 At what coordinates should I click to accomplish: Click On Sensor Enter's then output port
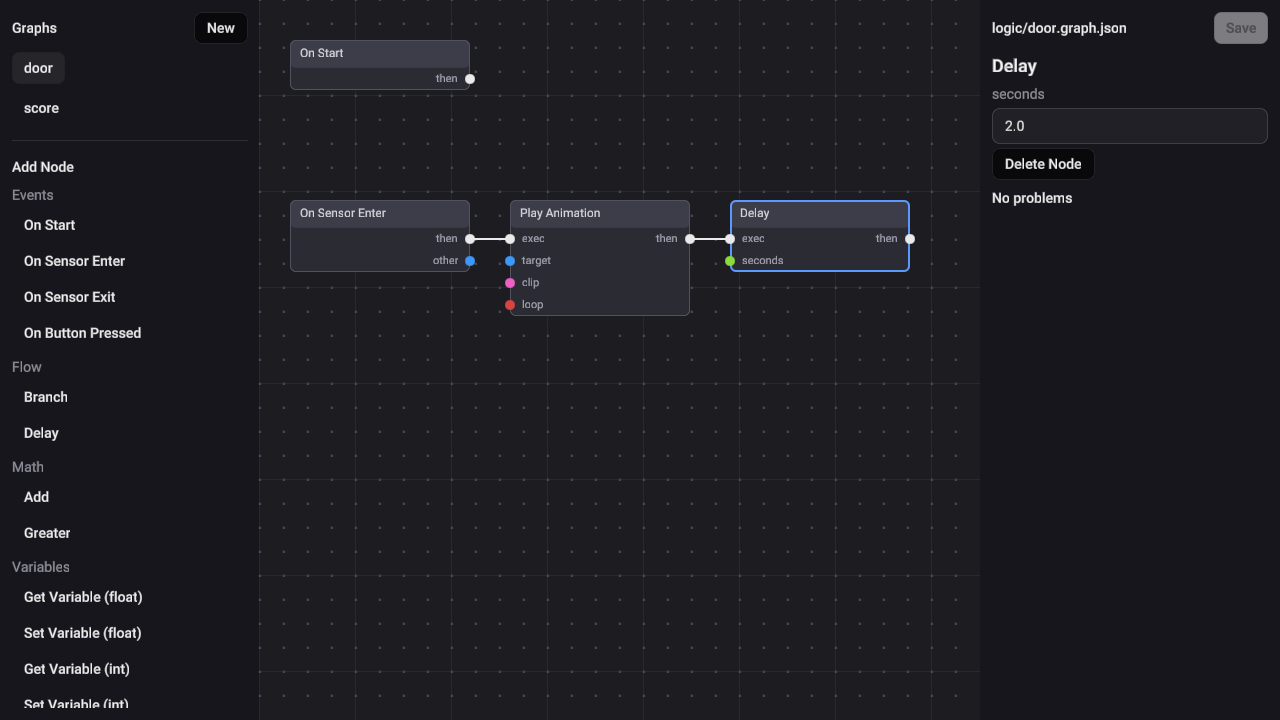(x=470, y=239)
